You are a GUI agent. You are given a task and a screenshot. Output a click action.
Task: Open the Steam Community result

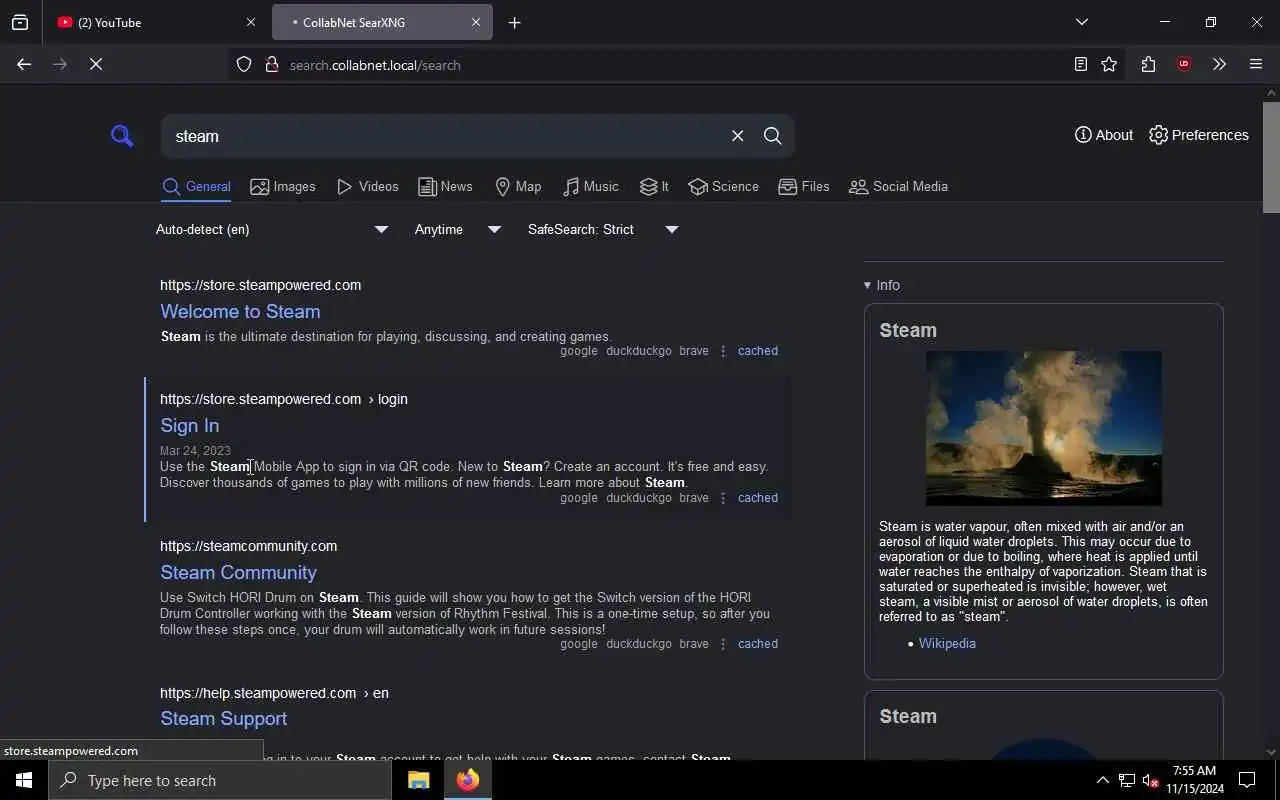tap(238, 573)
